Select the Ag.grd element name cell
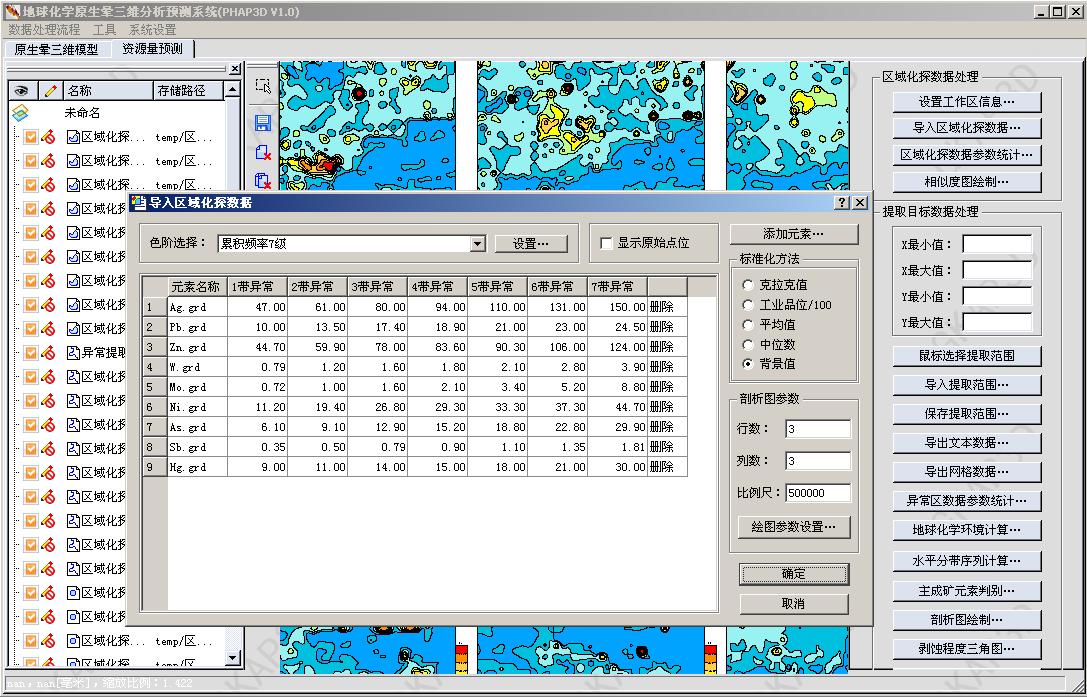Image resolution: width=1087 pixels, height=697 pixels. [198, 307]
